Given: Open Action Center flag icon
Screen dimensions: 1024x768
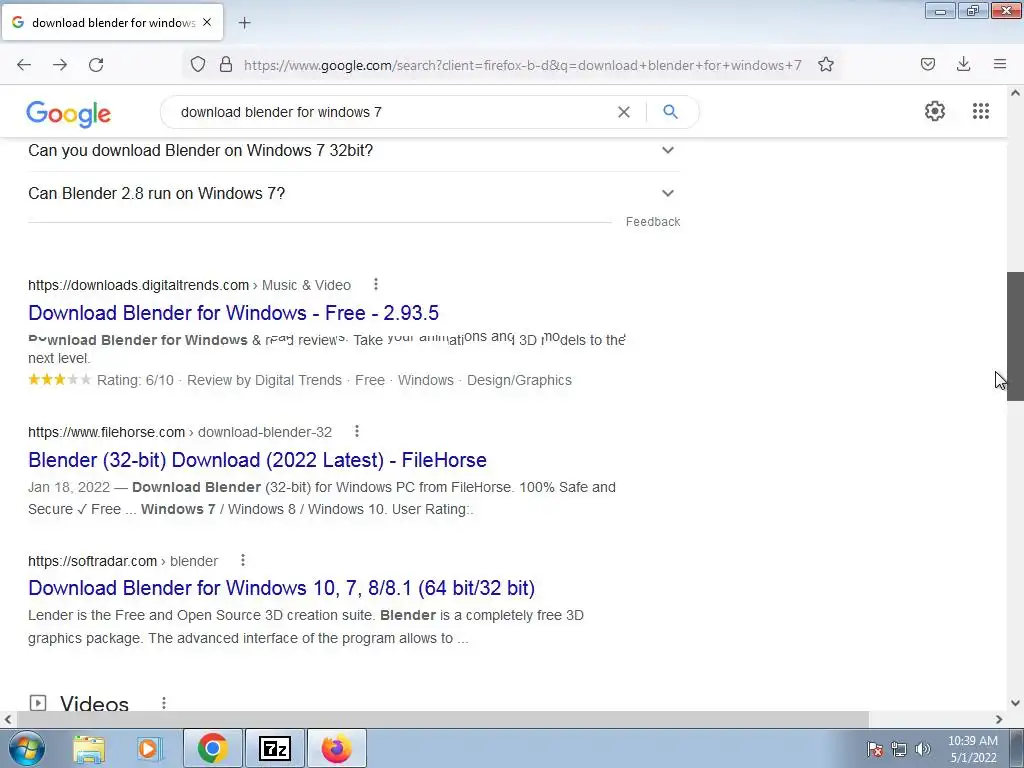Looking at the screenshot, I should click(875, 749).
